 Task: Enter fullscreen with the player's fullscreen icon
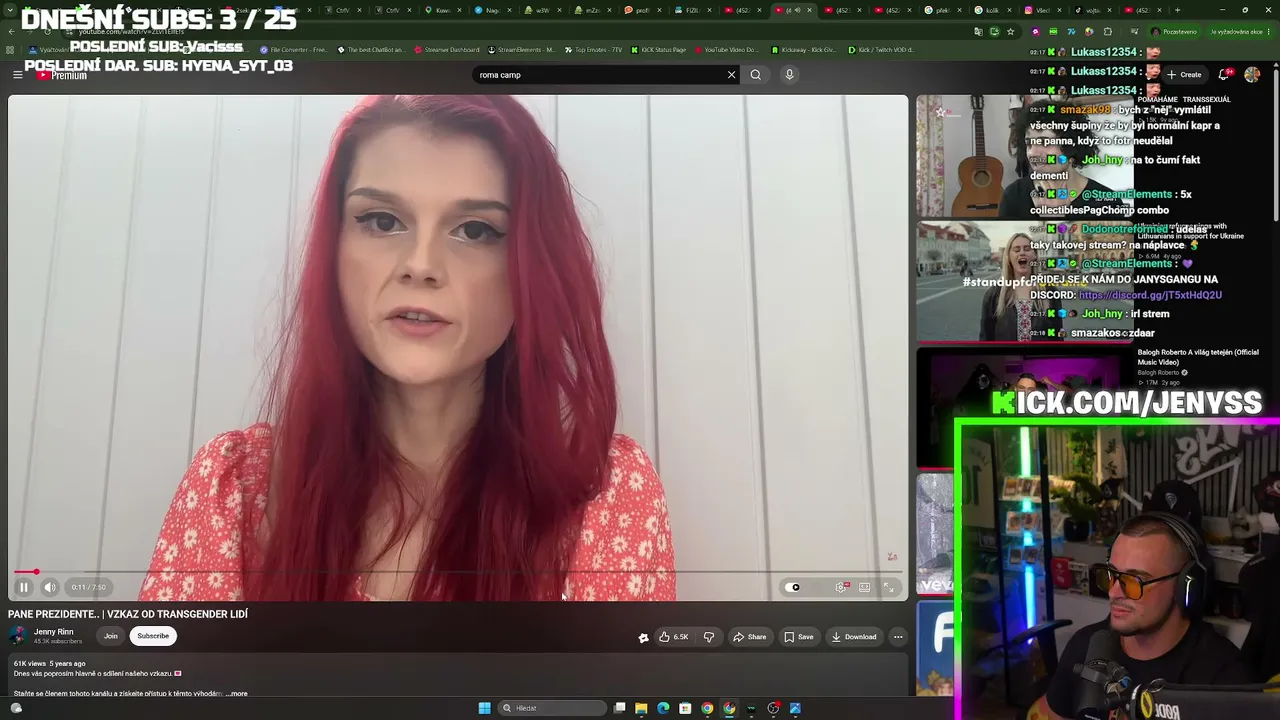coord(889,587)
